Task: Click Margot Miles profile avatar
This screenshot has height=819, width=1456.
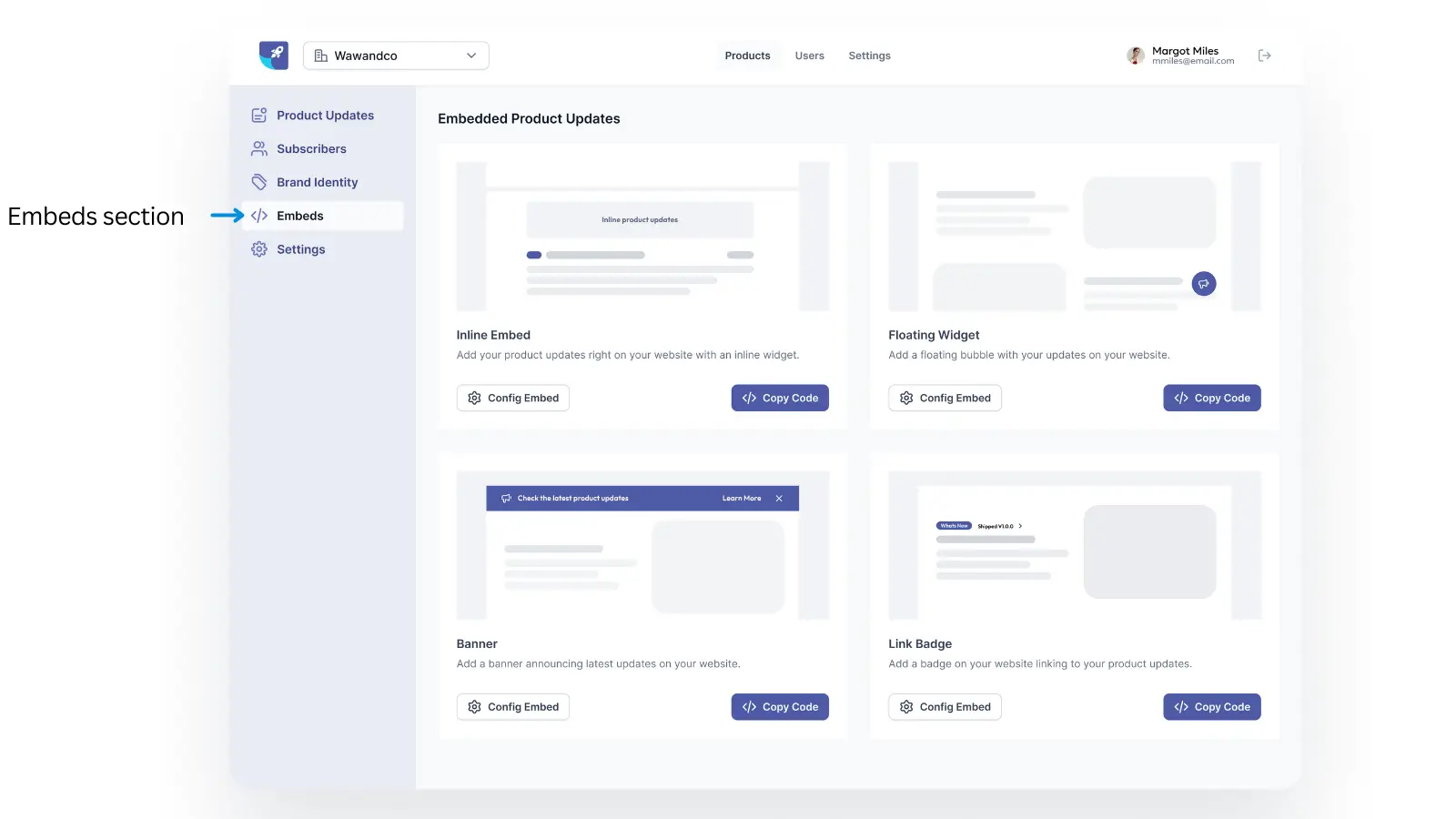Action: pyautogui.click(x=1136, y=56)
